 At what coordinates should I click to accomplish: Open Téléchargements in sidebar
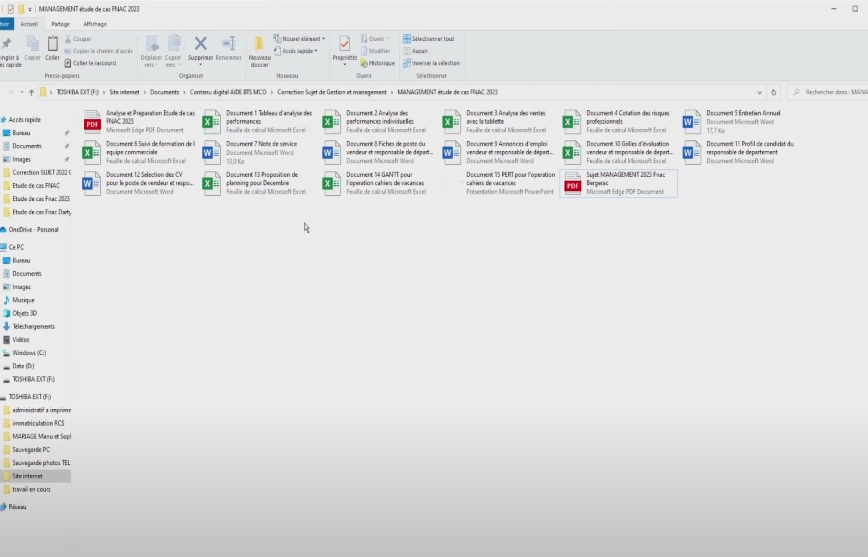click(x=33, y=327)
